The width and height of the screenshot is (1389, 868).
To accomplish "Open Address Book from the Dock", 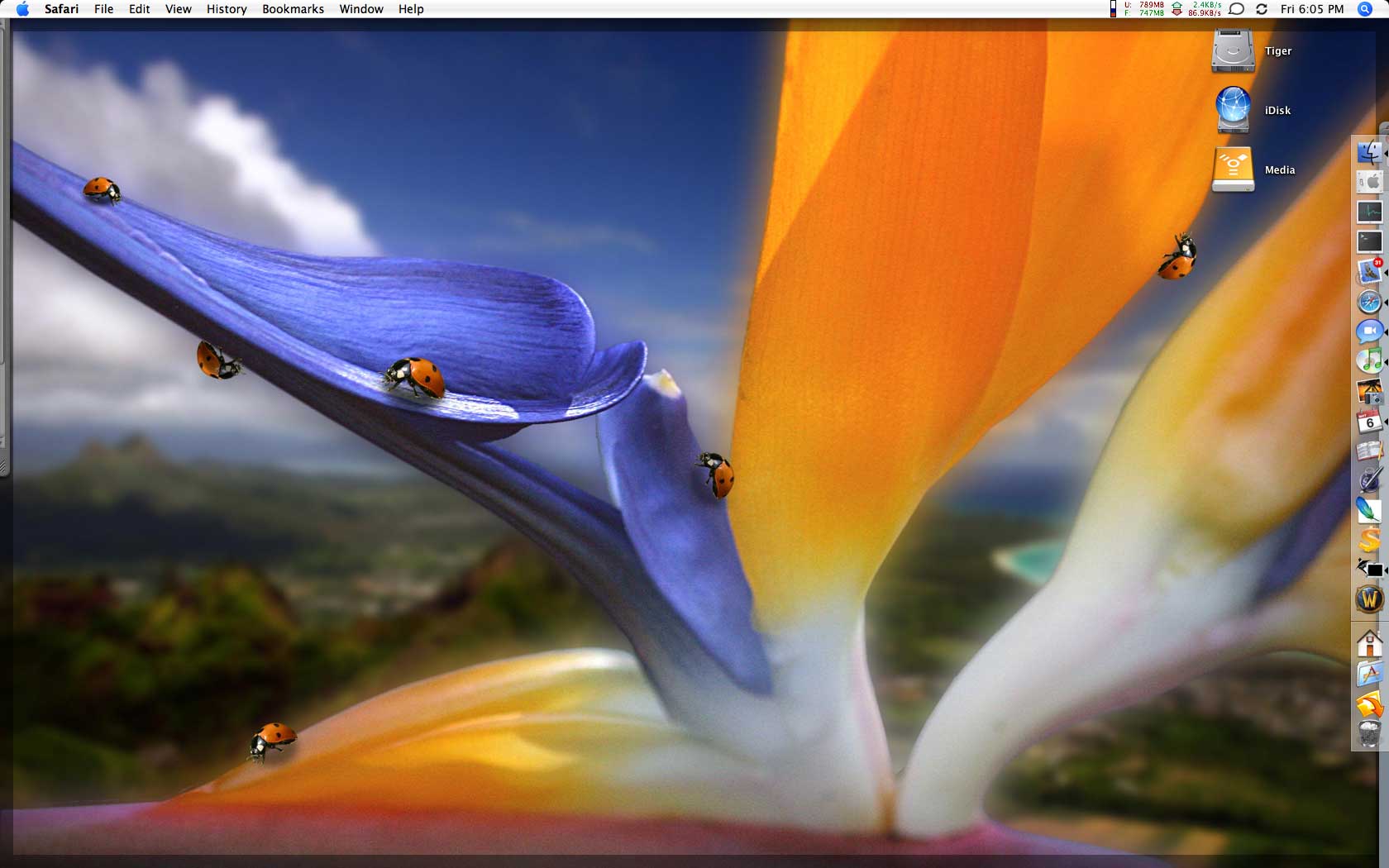I will [1370, 451].
